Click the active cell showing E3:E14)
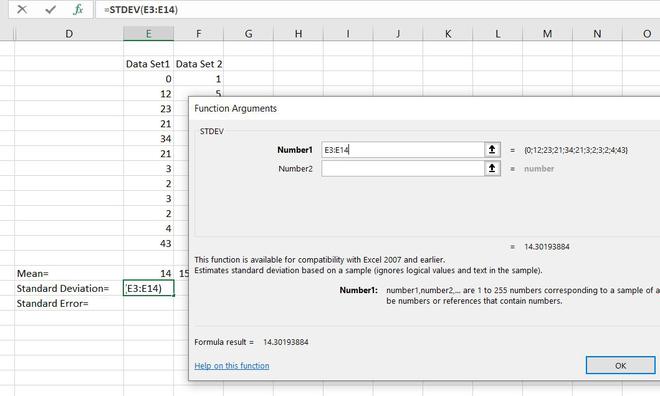 (148, 288)
